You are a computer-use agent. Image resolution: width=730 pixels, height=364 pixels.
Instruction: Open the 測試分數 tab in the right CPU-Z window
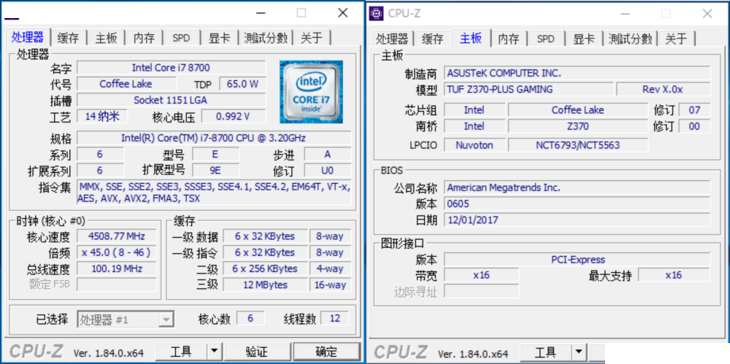pyautogui.click(x=630, y=39)
